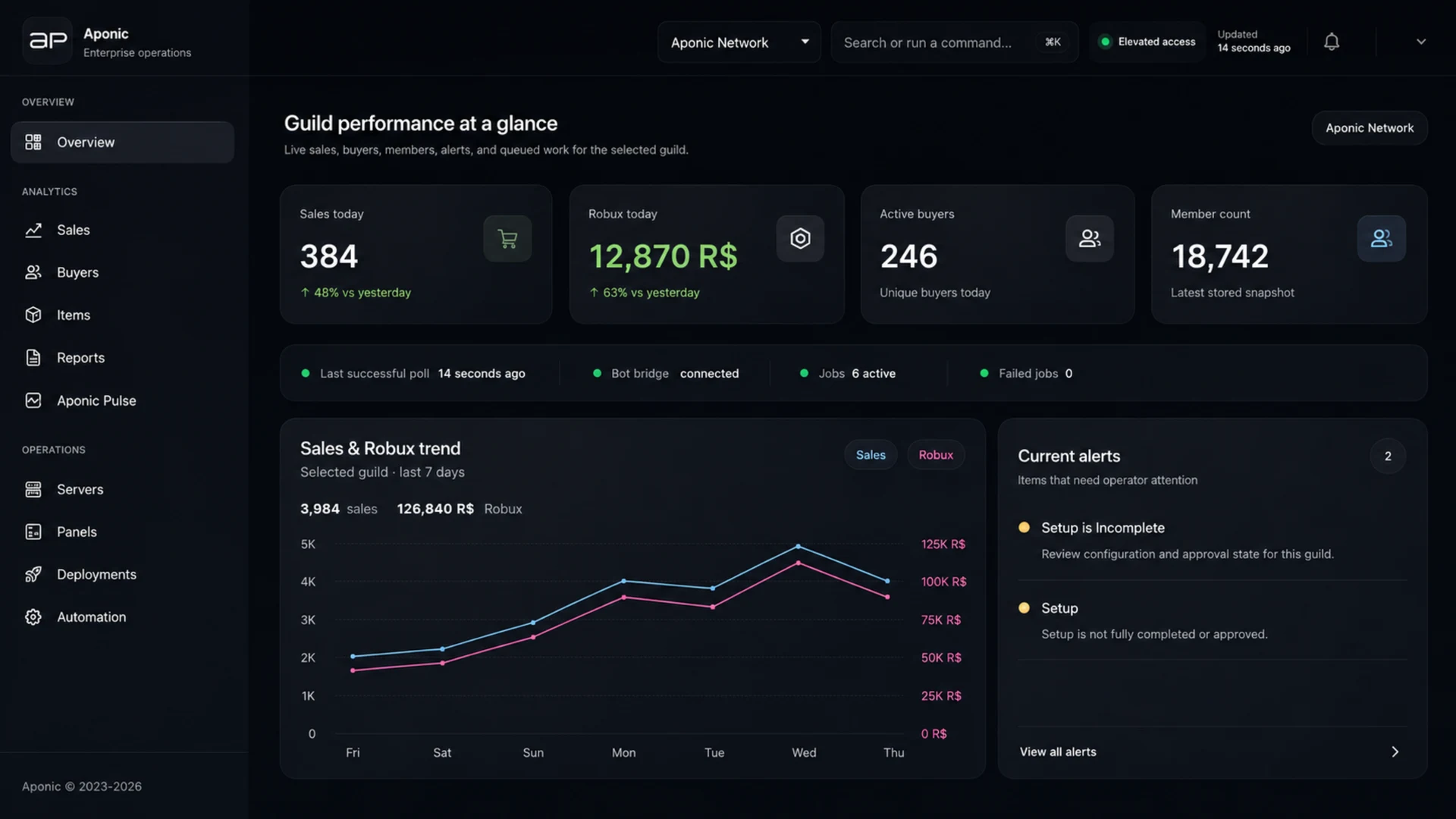Click the green status dot beside Last successful poll

click(x=306, y=373)
